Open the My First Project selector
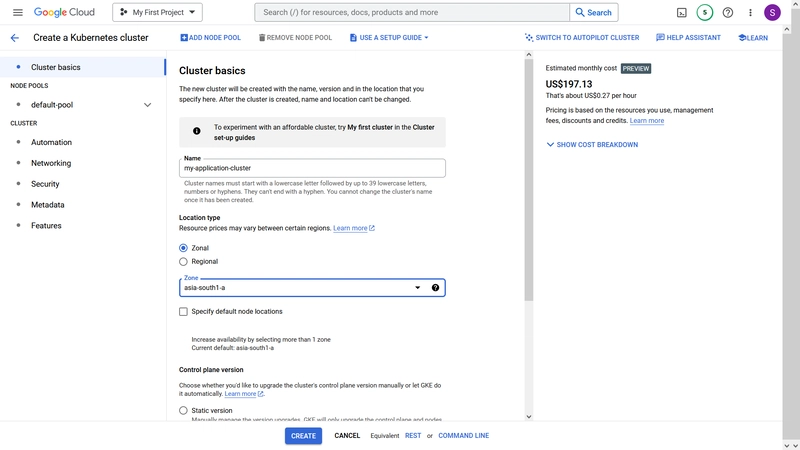This screenshot has height=450, width=800. tap(157, 12)
